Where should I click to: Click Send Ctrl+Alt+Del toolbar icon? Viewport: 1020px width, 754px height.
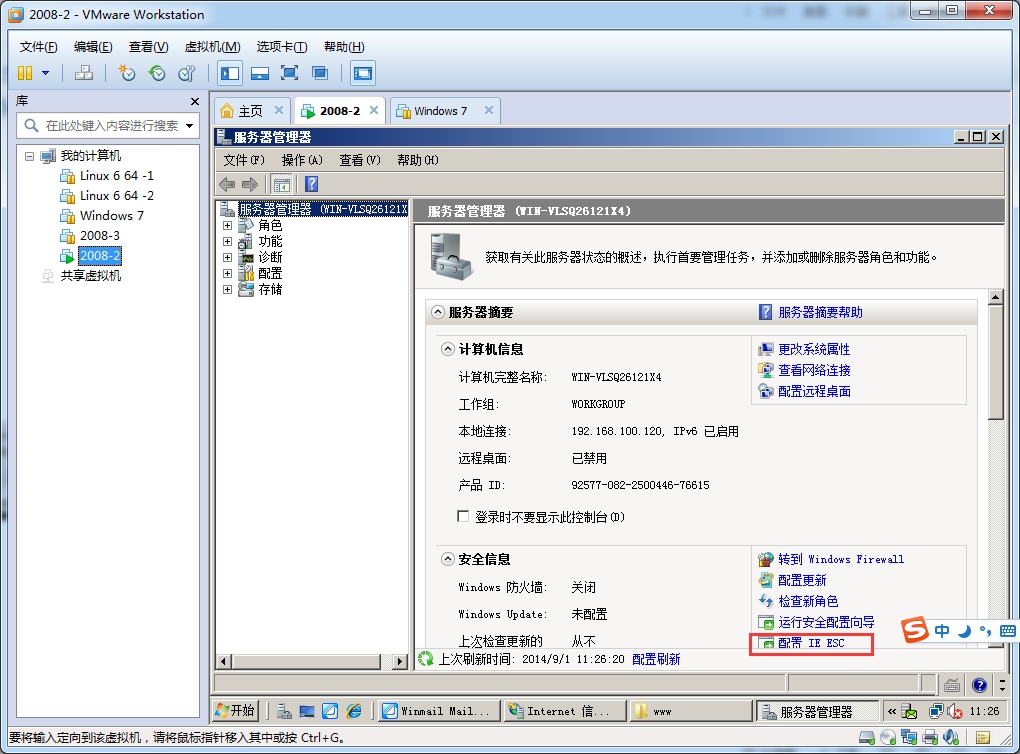[x=83, y=73]
